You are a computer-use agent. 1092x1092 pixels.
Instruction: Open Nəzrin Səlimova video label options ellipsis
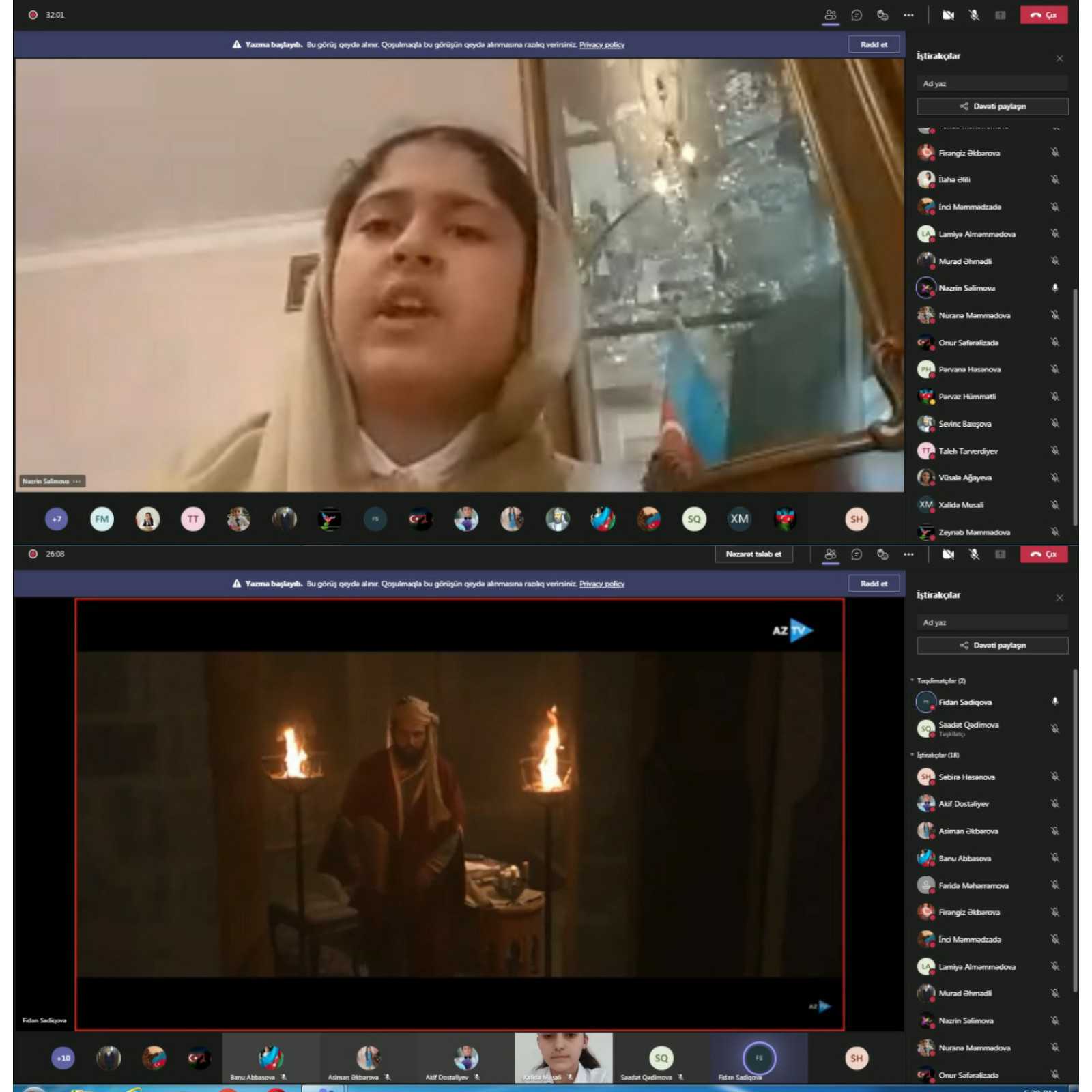tap(77, 481)
